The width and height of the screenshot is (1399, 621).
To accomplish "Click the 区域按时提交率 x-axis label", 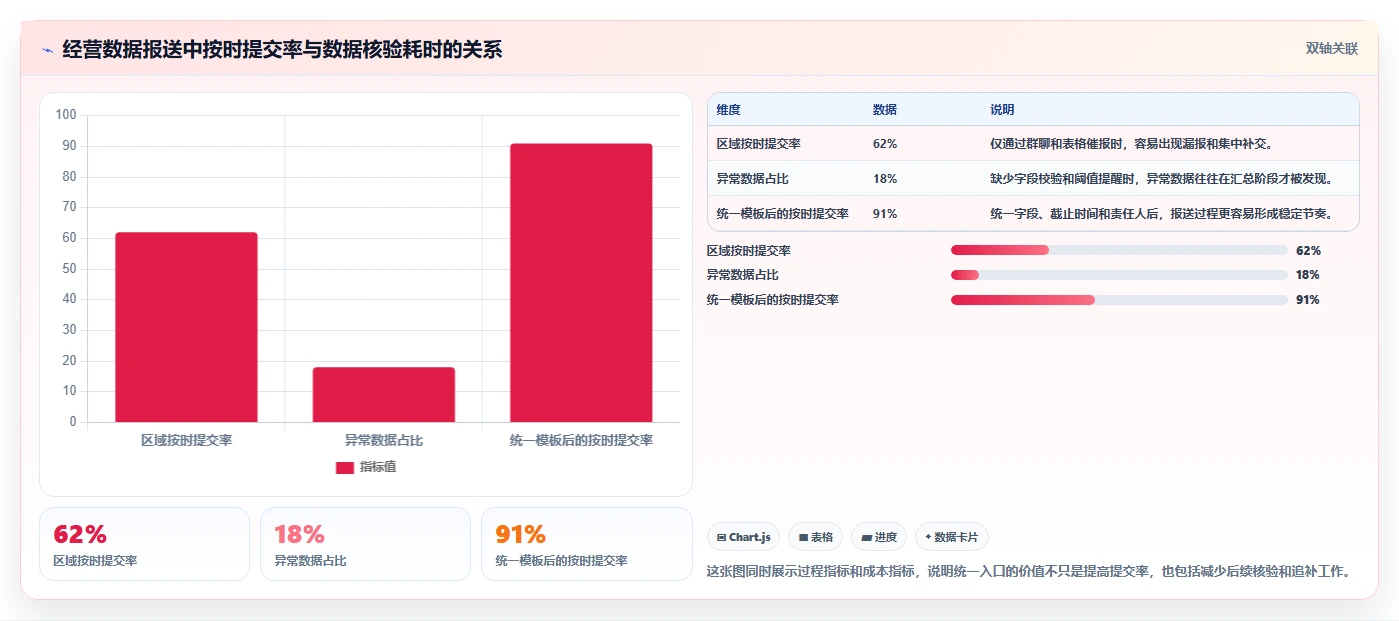I will 186,440.
